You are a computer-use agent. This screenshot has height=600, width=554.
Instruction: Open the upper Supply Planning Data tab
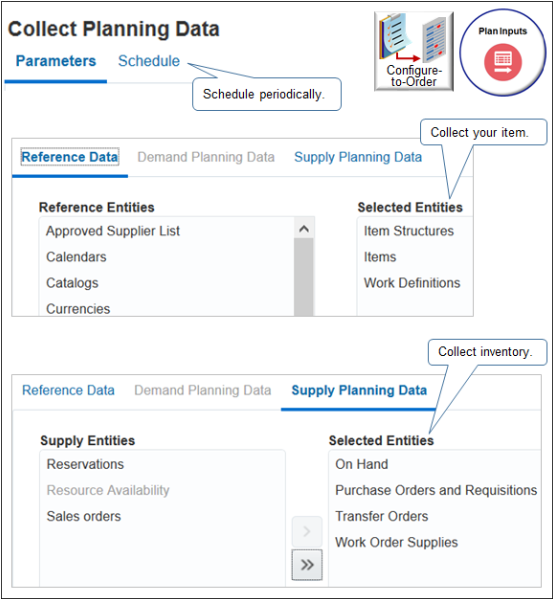point(358,157)
